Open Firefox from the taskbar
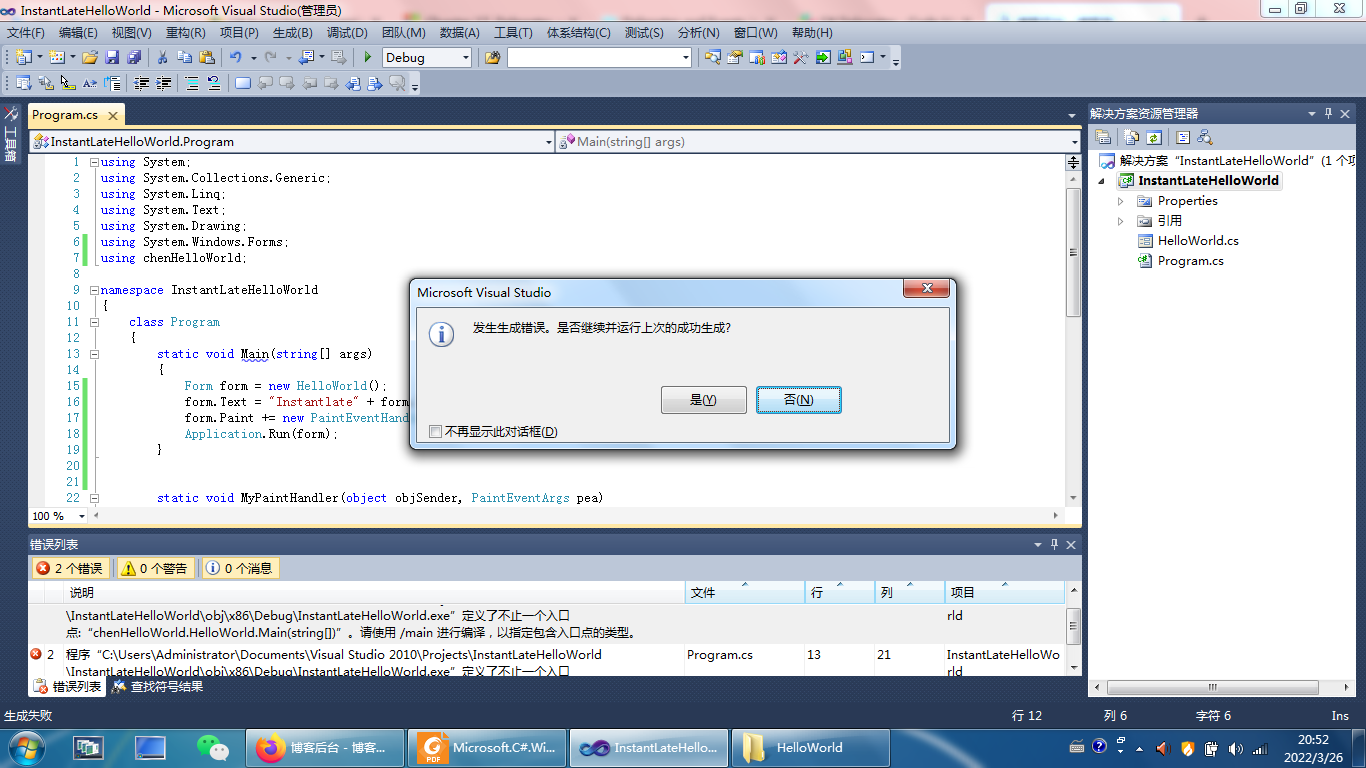Viewport: 1366px width, 768px height. click(324, 747)
